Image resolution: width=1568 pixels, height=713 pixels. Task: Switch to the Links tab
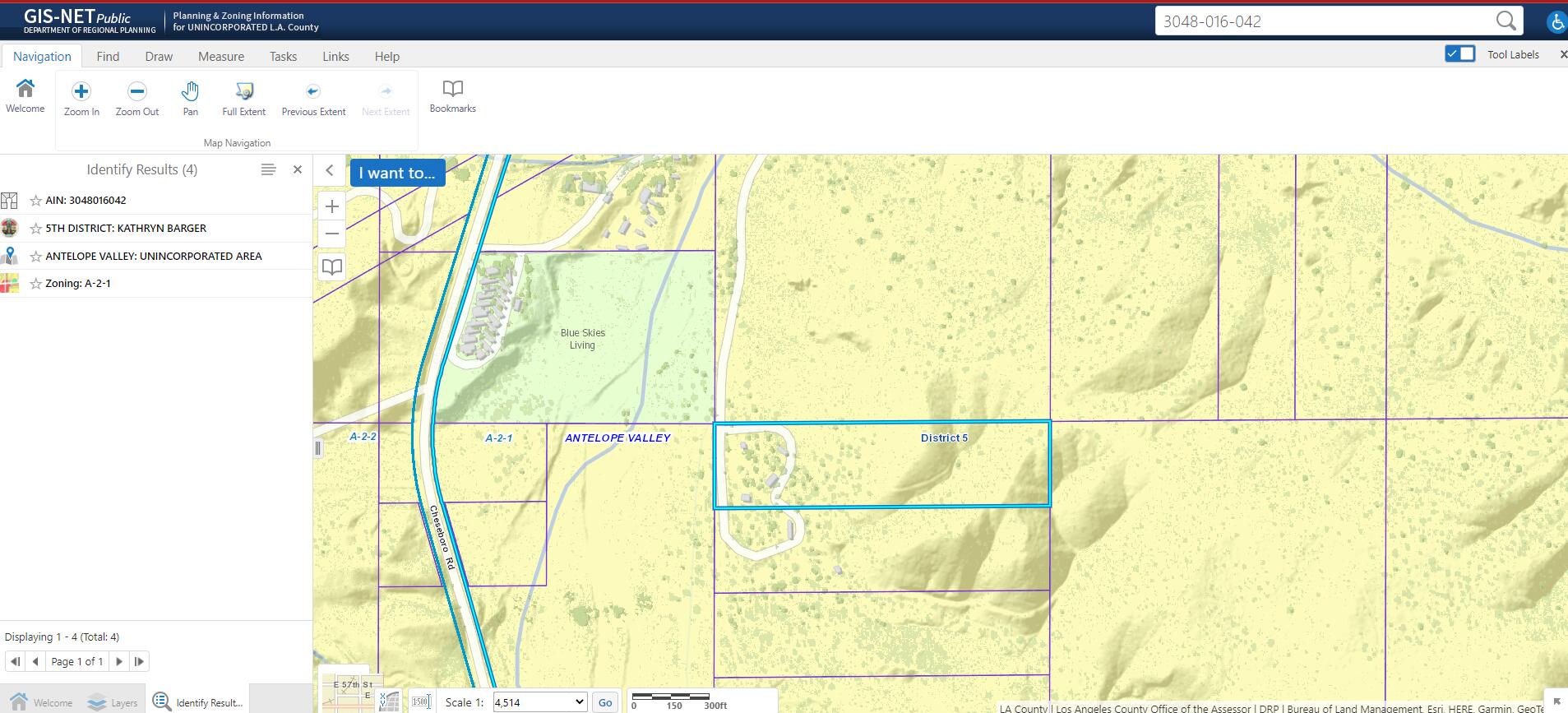point(335,56)
